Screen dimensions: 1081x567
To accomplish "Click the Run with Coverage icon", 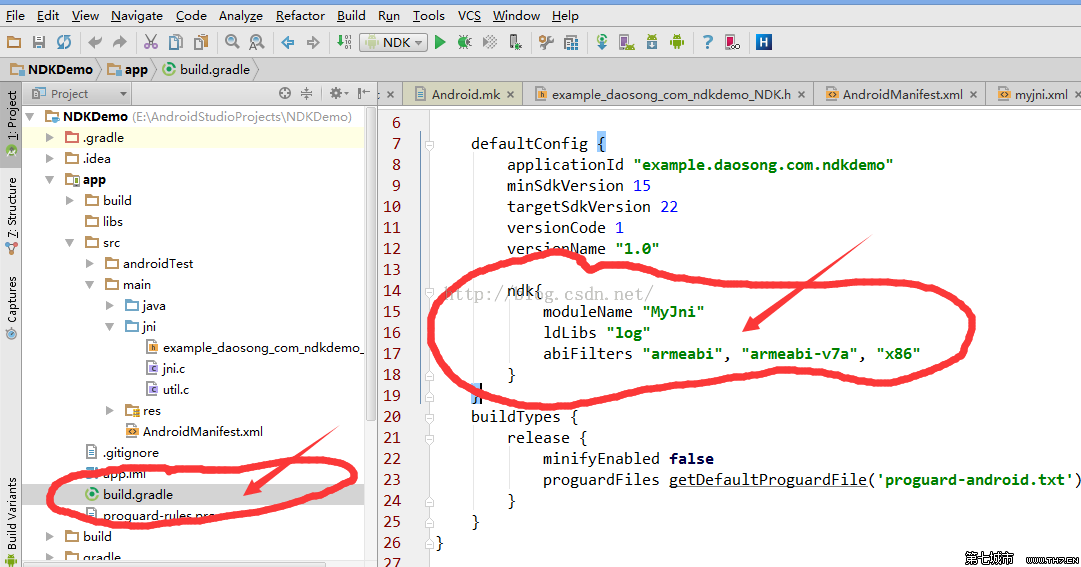I will (489, 43).
